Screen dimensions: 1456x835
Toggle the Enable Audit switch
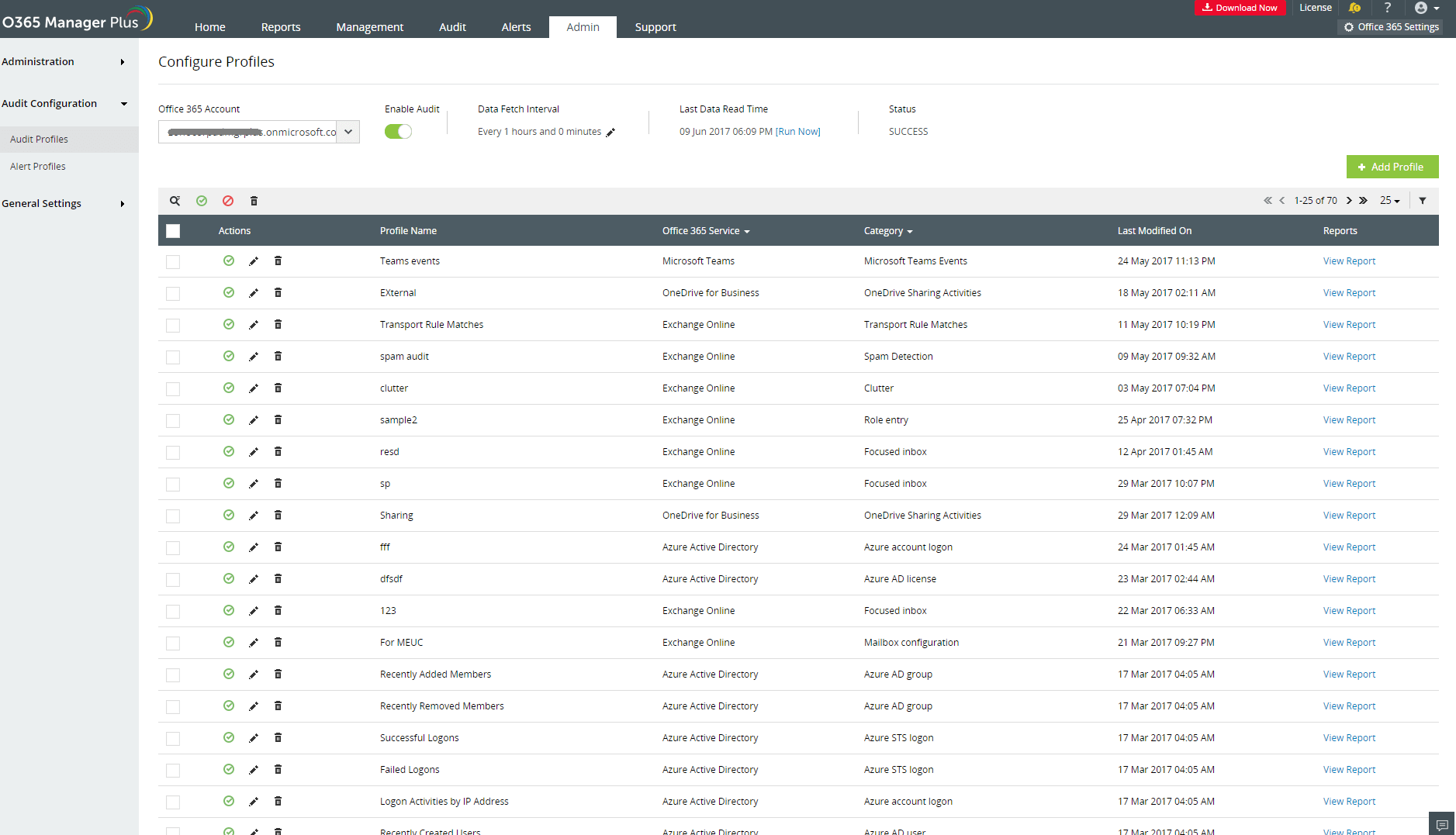tap(398, 132)
